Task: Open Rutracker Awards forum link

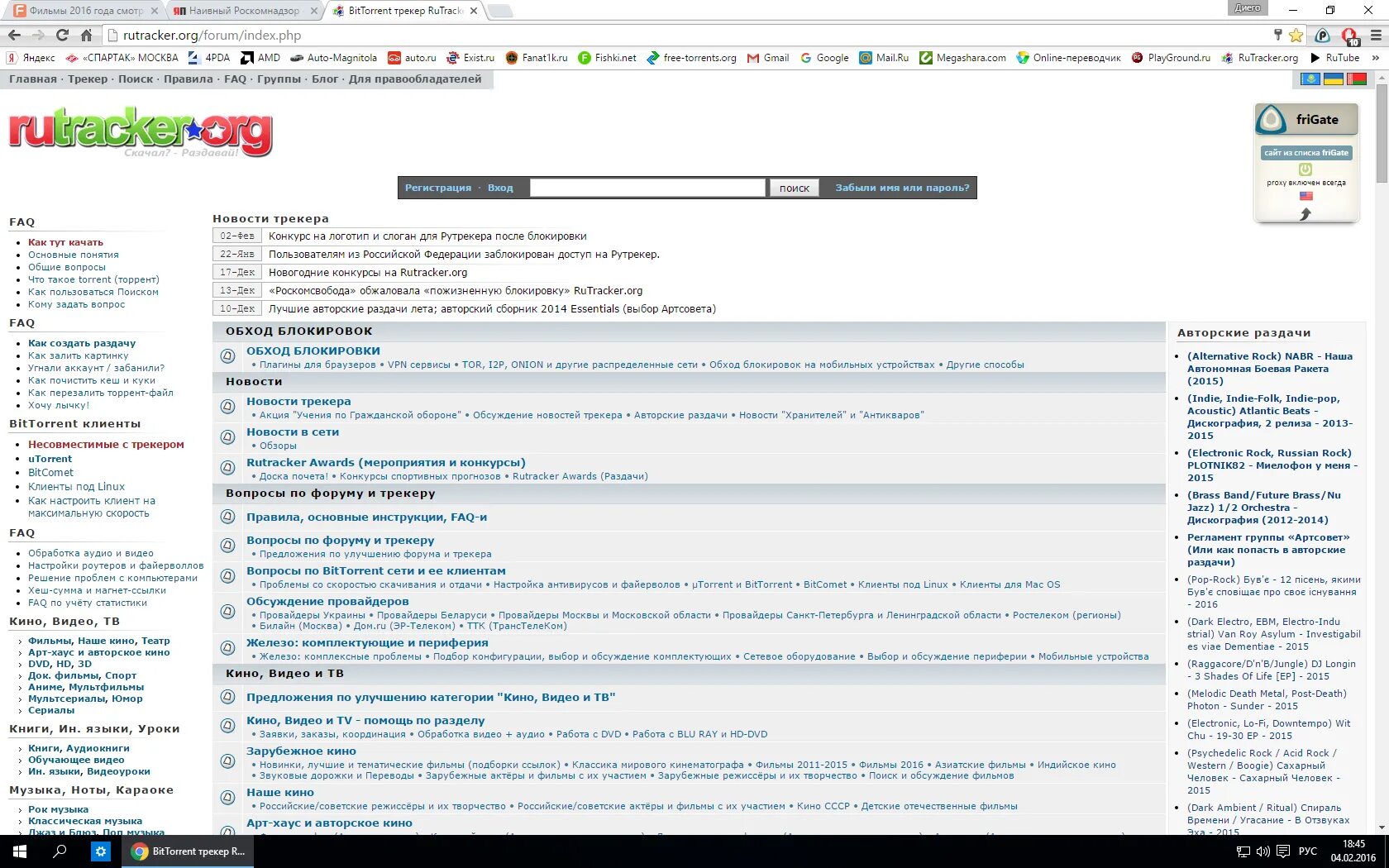Action: [385, 462]
